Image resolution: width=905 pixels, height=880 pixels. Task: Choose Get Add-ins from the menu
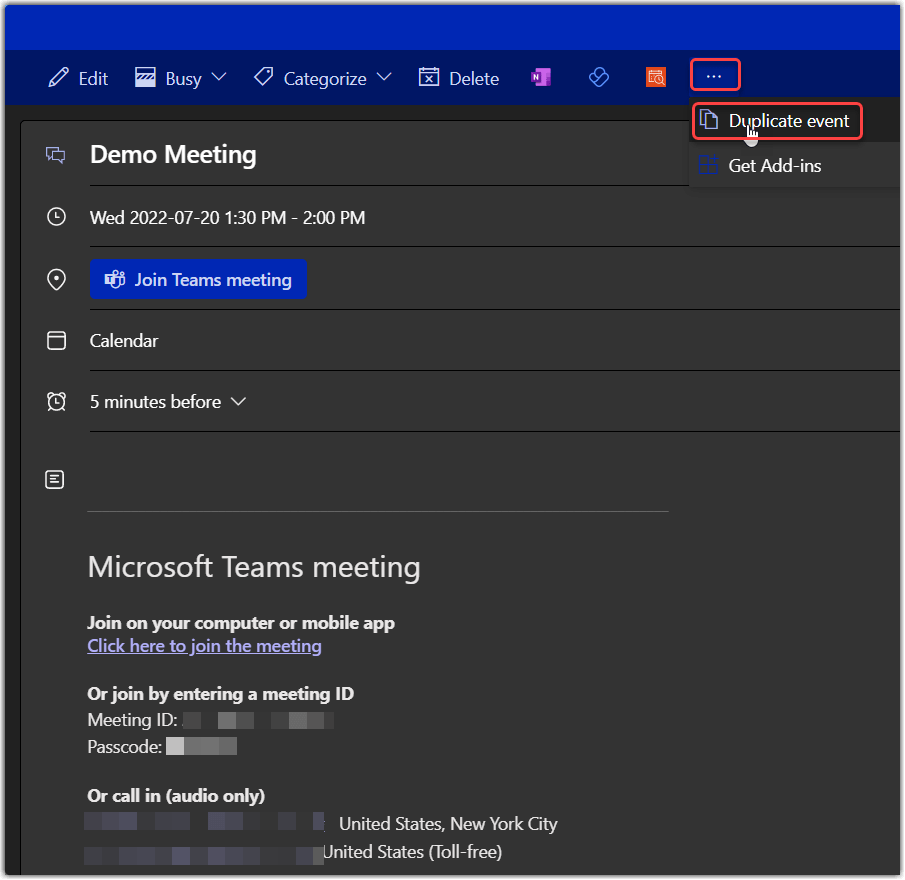tap(774, 166)
